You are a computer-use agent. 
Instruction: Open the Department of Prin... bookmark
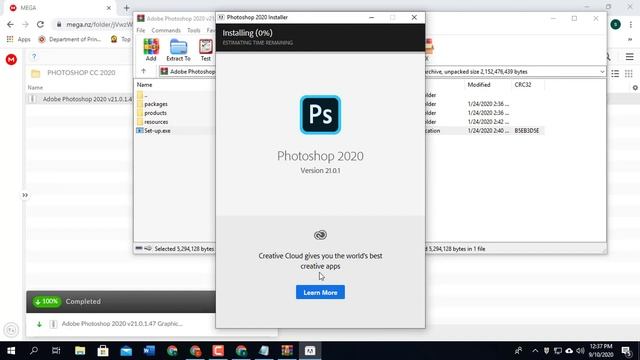[70, 39]
